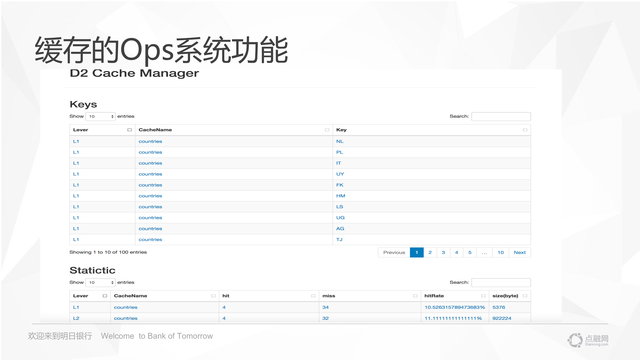Click sort icon on Keys table Lever column

coord(129,130)
